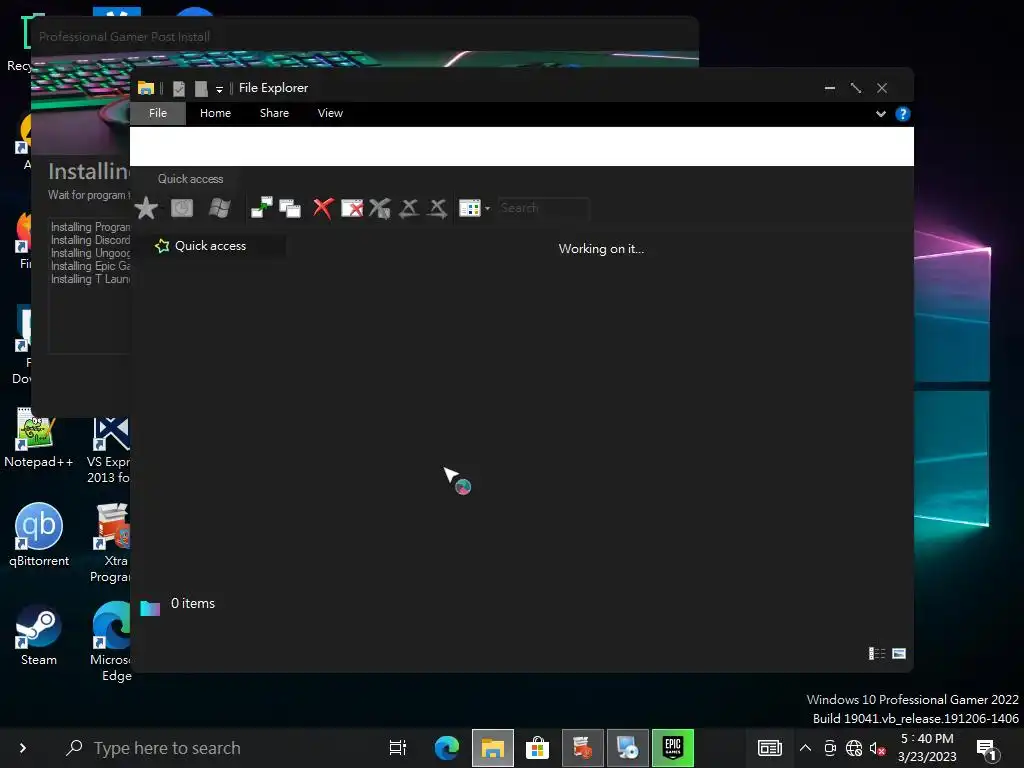Open qBittorrent desktop shortcut

(39, 535)
